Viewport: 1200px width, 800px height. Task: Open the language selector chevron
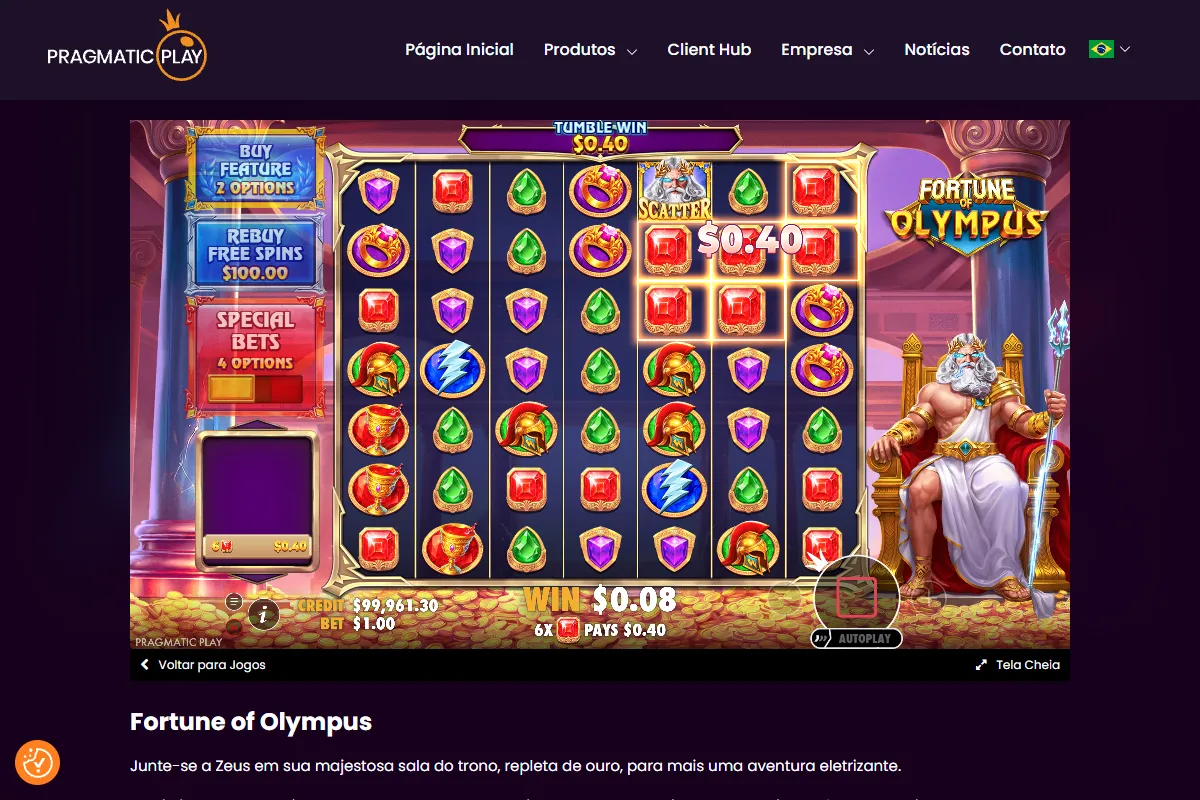1125,49
